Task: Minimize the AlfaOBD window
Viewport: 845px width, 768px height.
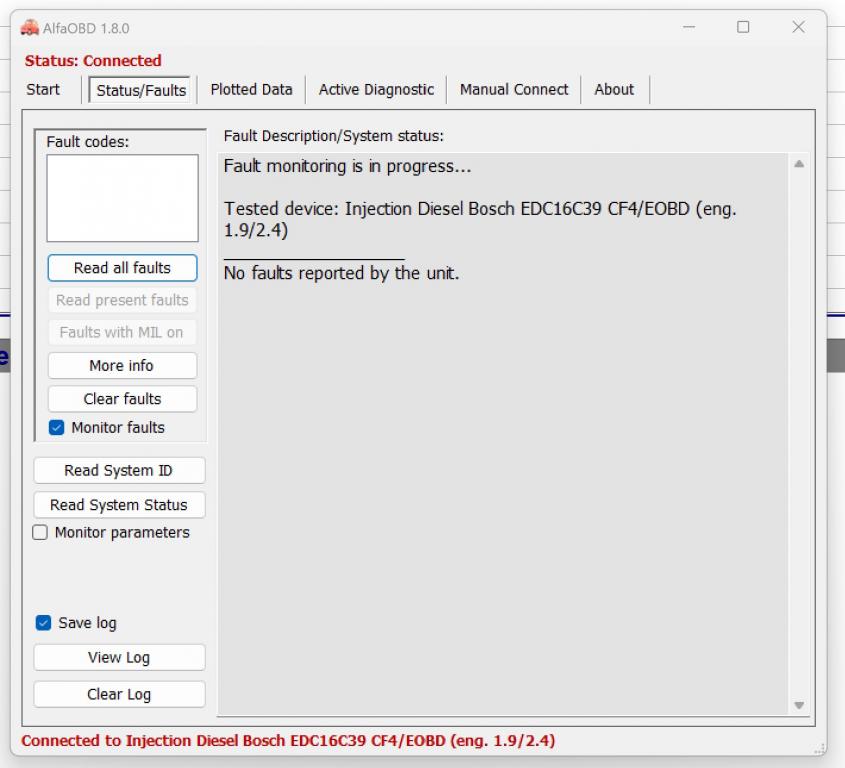Action: pyautogui.click(x=689, y=27)
